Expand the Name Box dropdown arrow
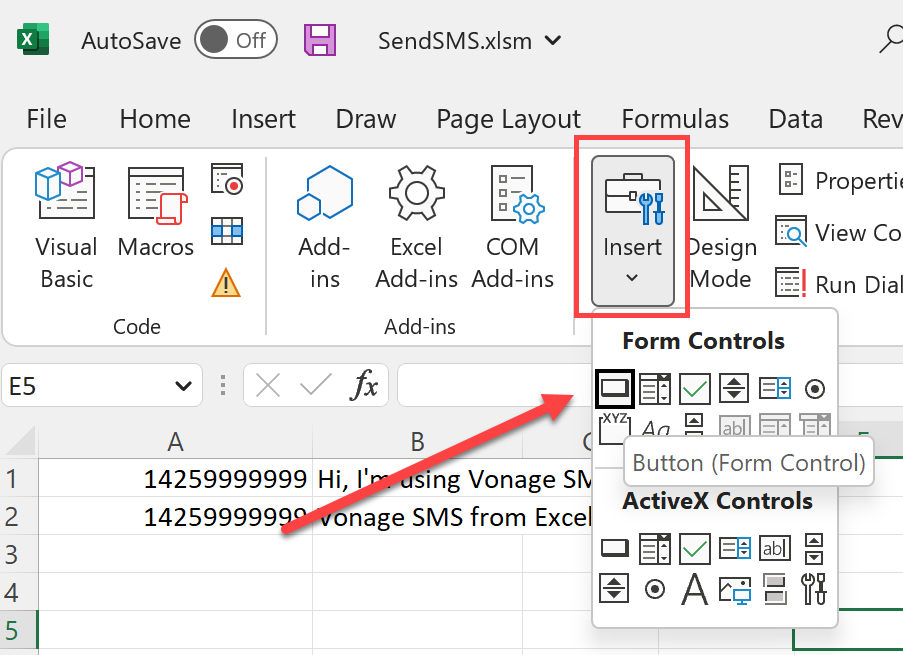The image size is (903, 655). (183, 385)
